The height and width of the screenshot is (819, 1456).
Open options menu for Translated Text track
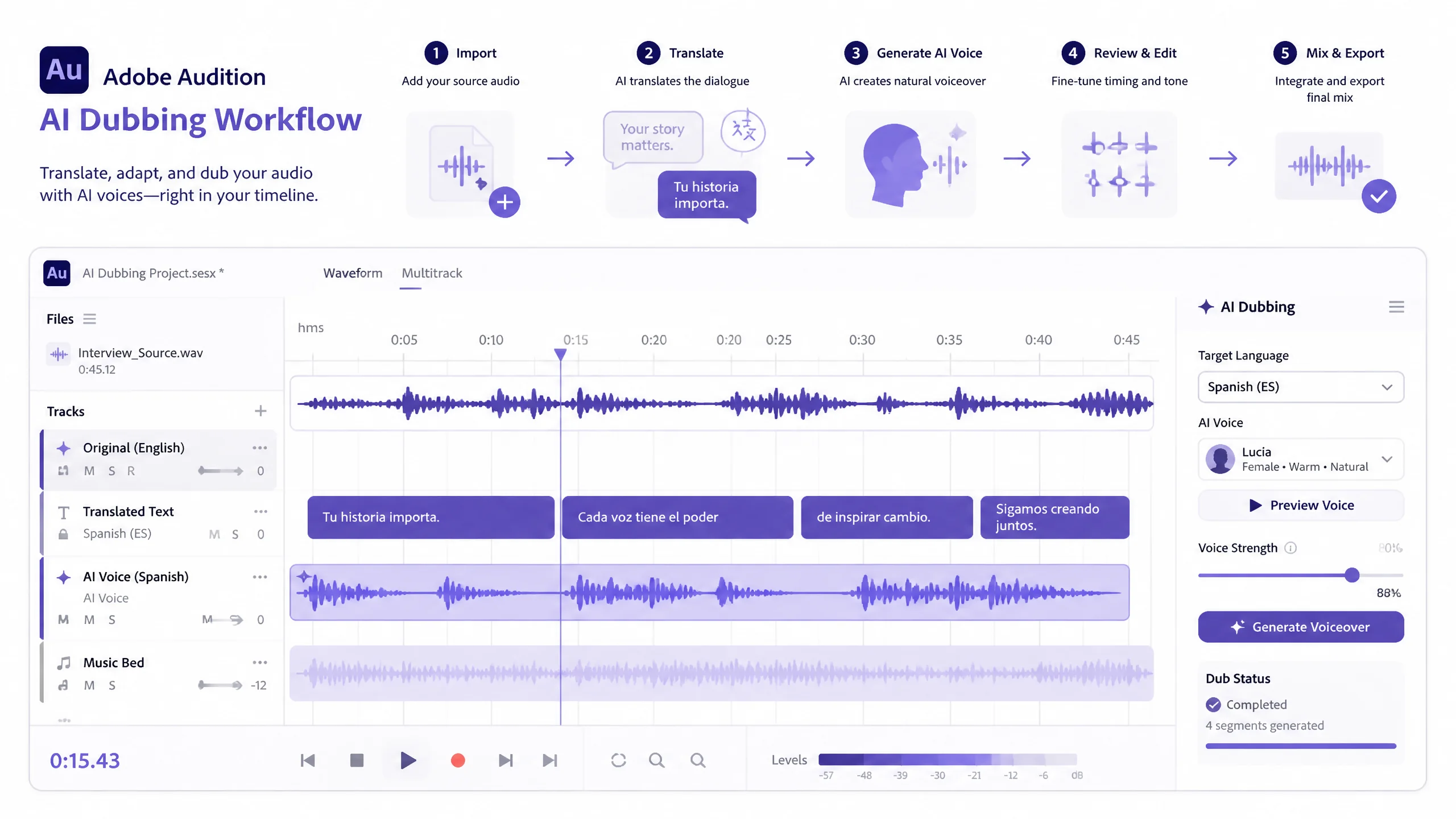260,511
